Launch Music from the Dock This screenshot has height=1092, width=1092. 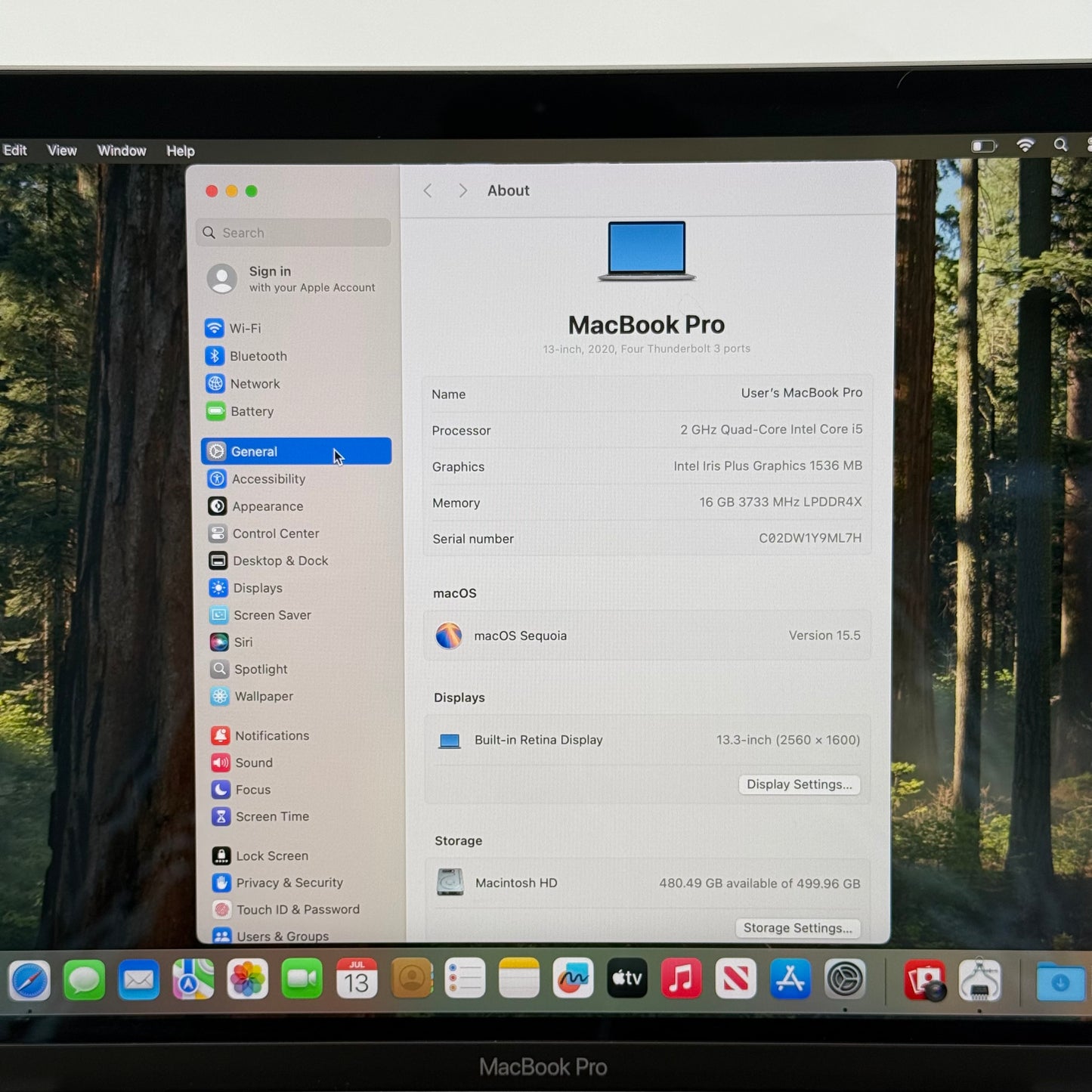point(682,979)
